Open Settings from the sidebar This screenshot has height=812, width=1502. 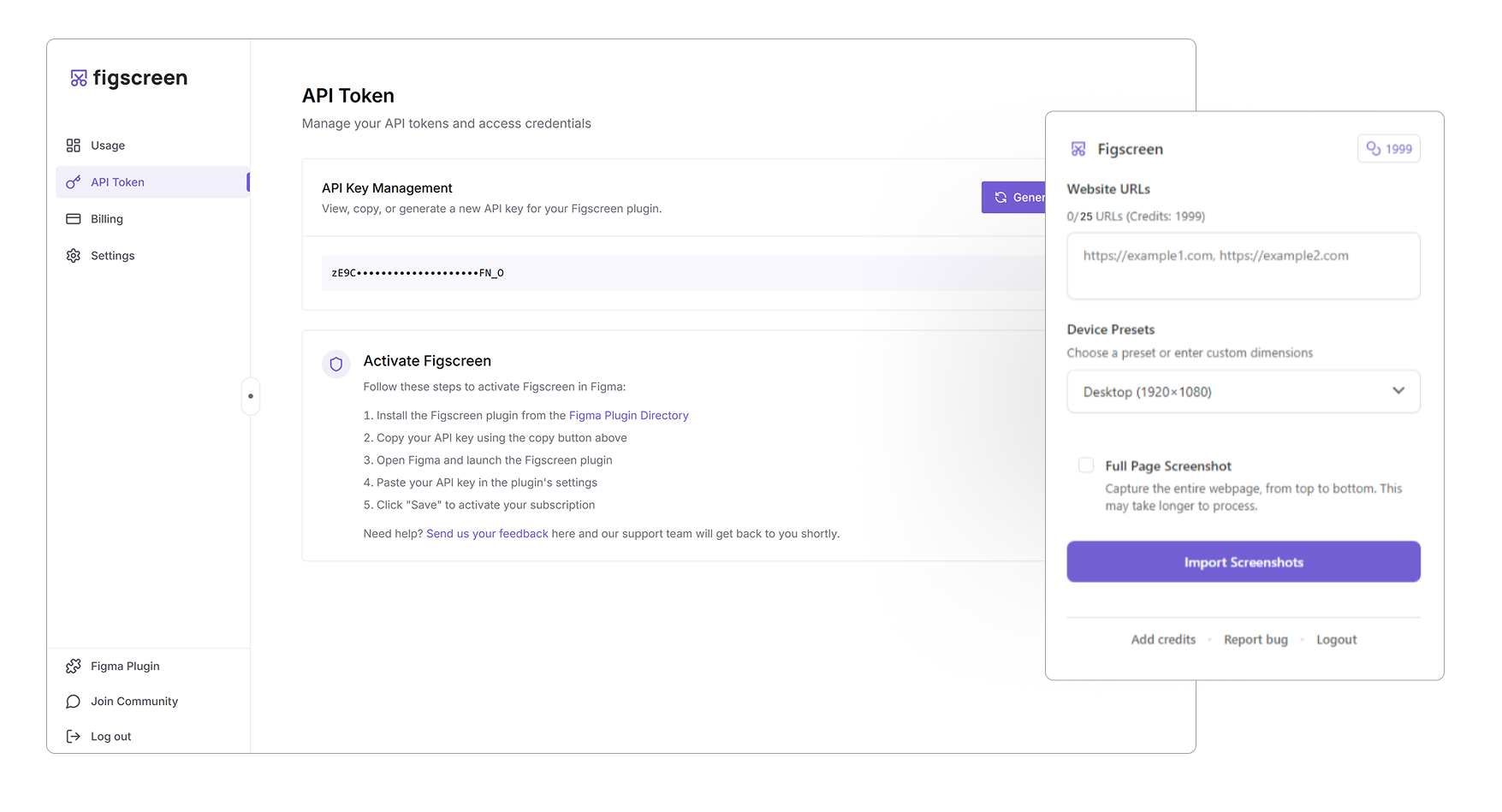pyautogui.click(x=152, y=256)
